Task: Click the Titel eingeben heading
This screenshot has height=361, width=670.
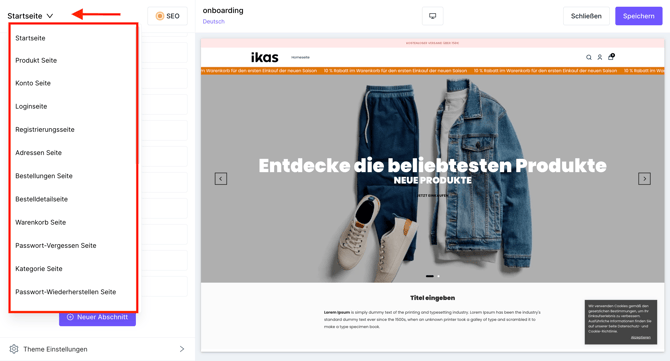Action: 432,298
